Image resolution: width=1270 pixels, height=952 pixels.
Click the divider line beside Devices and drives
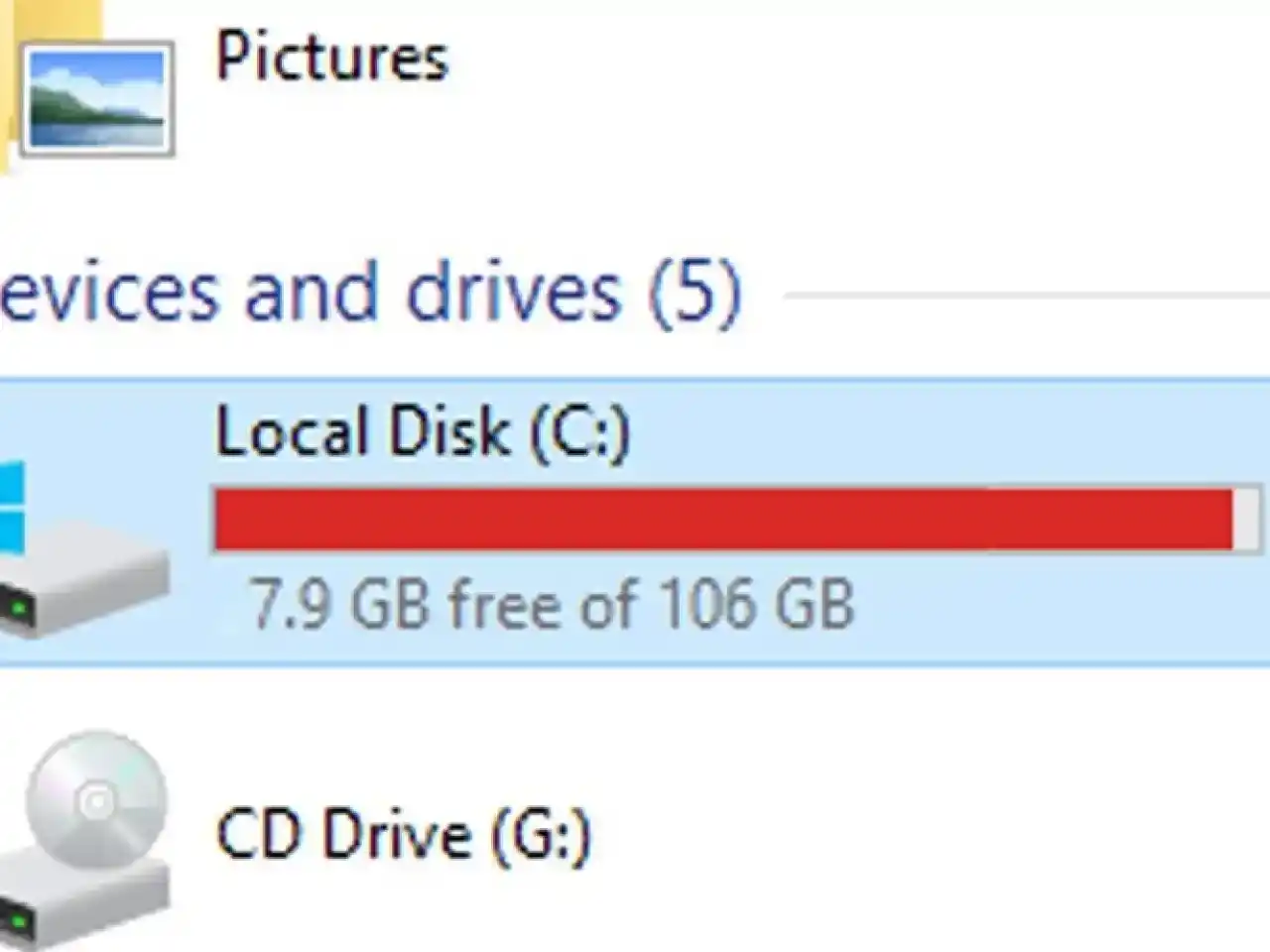tap(1022, 295)
